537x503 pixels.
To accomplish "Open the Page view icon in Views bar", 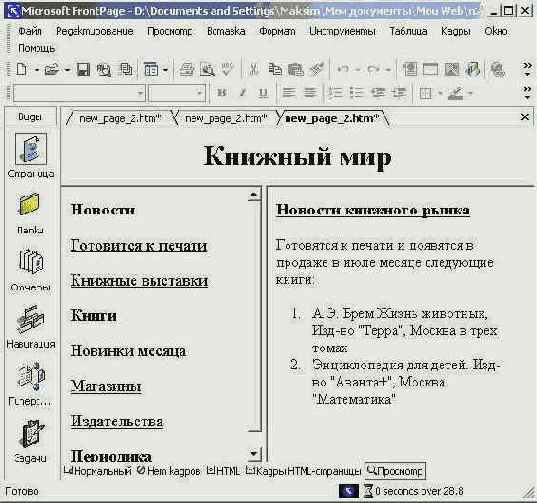I will 31,149.
